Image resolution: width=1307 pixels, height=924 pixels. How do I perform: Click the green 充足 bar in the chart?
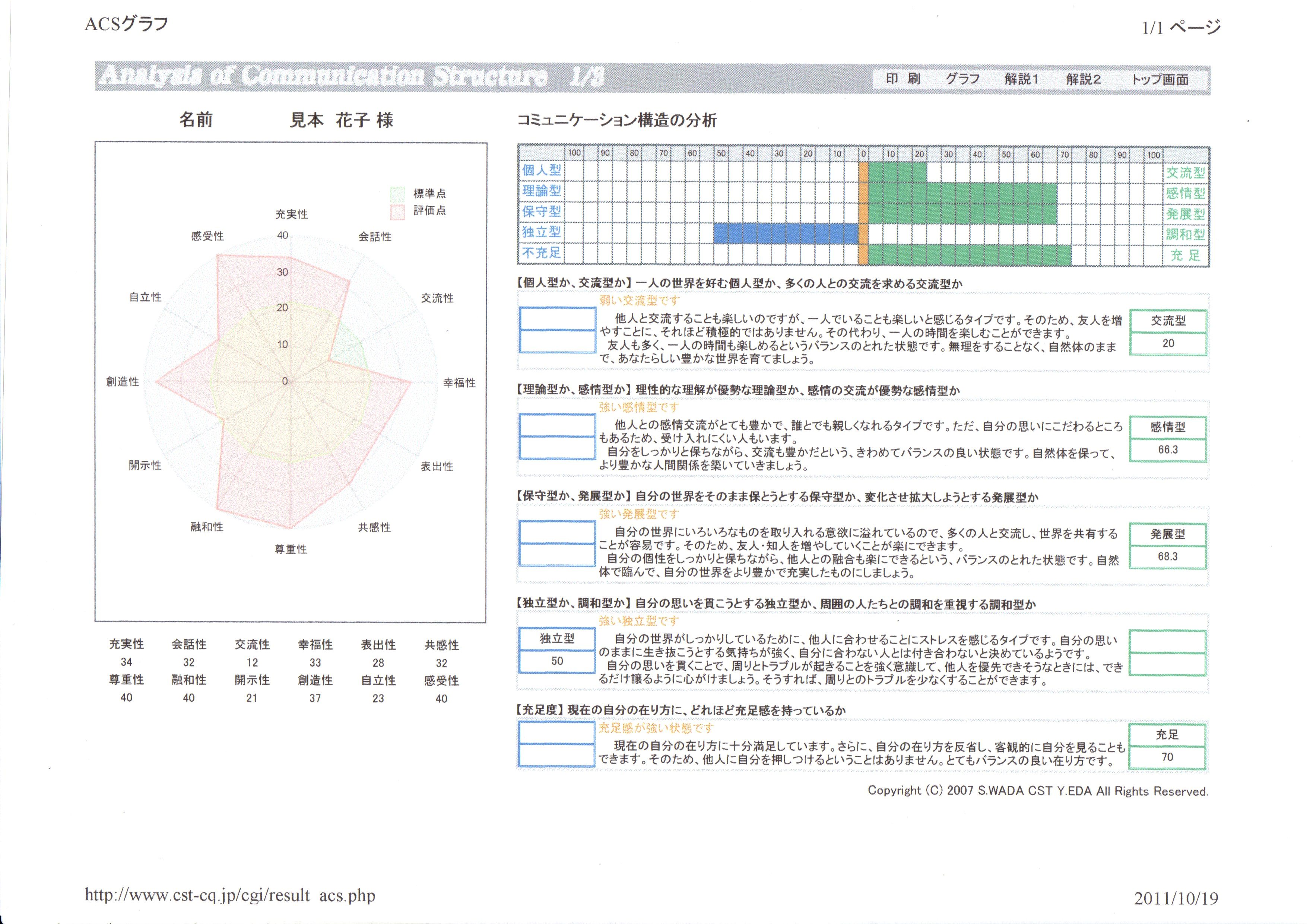tap(970, 254)
